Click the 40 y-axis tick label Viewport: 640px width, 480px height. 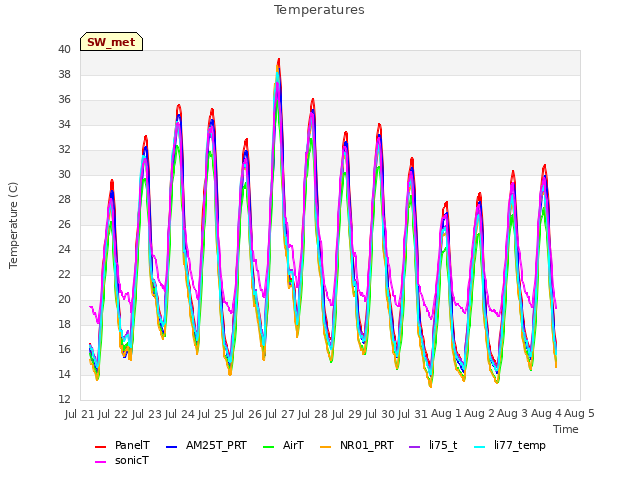pos(64,49)
